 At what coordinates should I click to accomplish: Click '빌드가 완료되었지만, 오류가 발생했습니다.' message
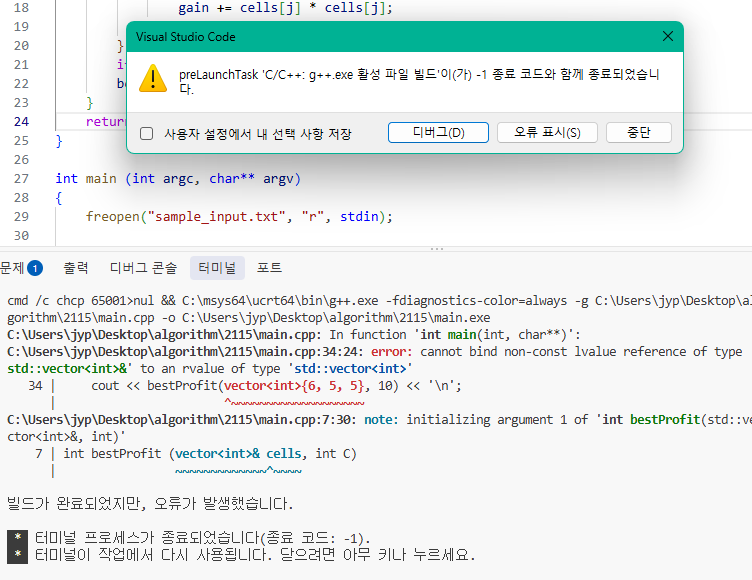150,504
